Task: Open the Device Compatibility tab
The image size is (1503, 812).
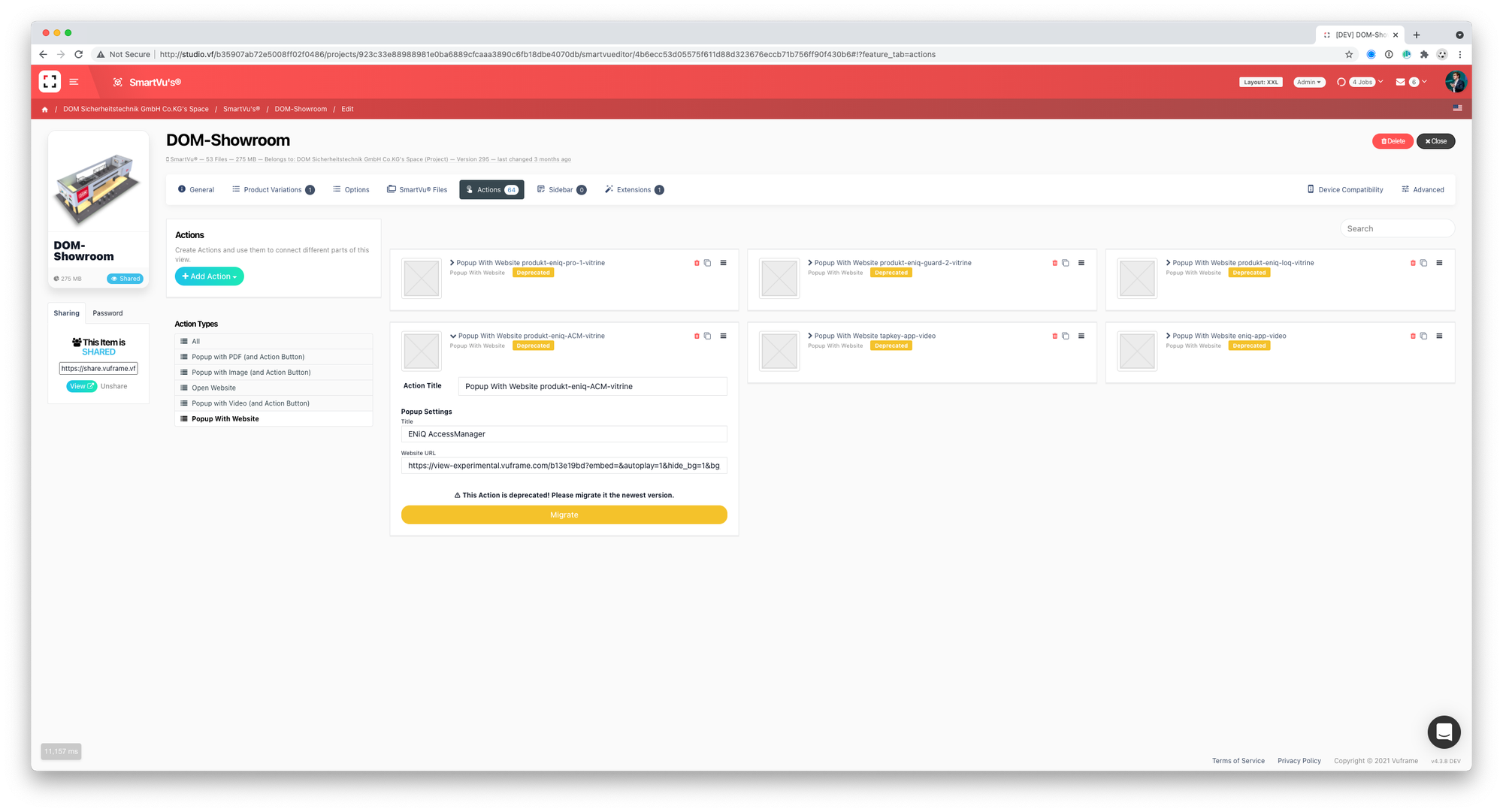Action: pos(1345,190)
